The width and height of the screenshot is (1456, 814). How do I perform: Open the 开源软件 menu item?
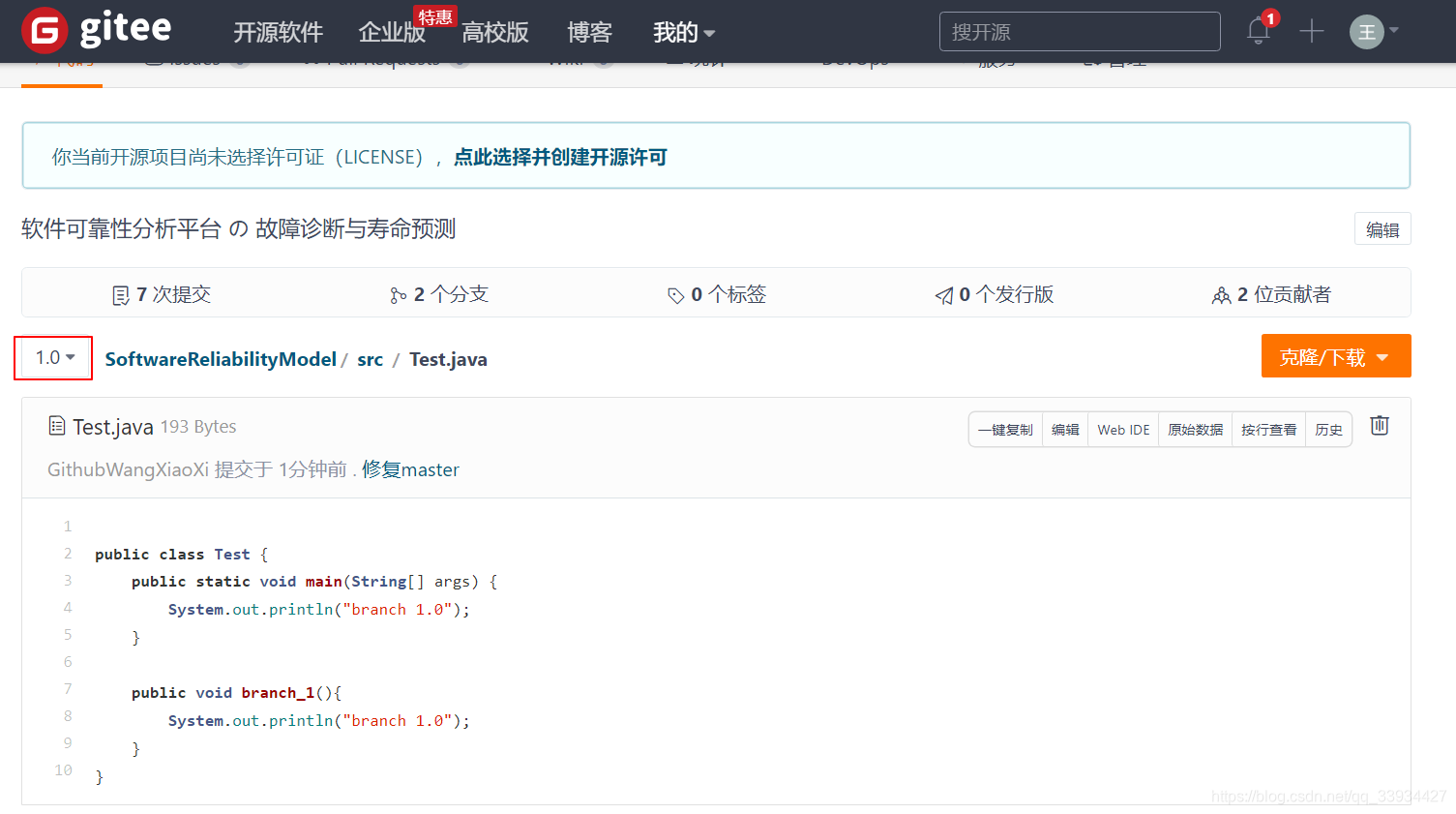(x=278, y=32)
